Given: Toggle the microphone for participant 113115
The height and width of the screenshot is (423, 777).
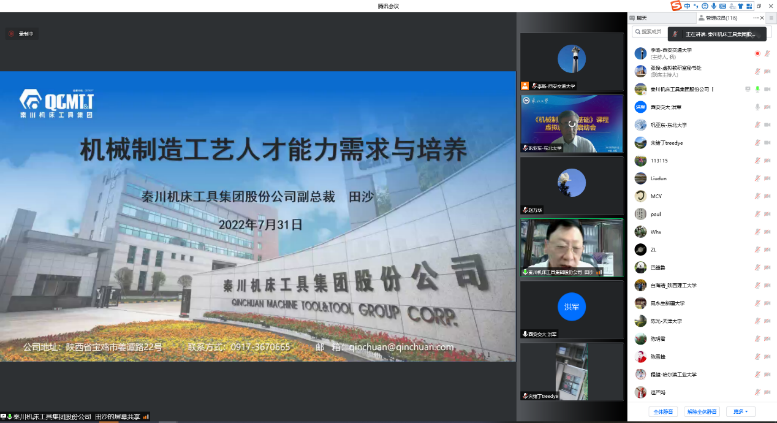Looking at the screenshot, I should 757,160.
